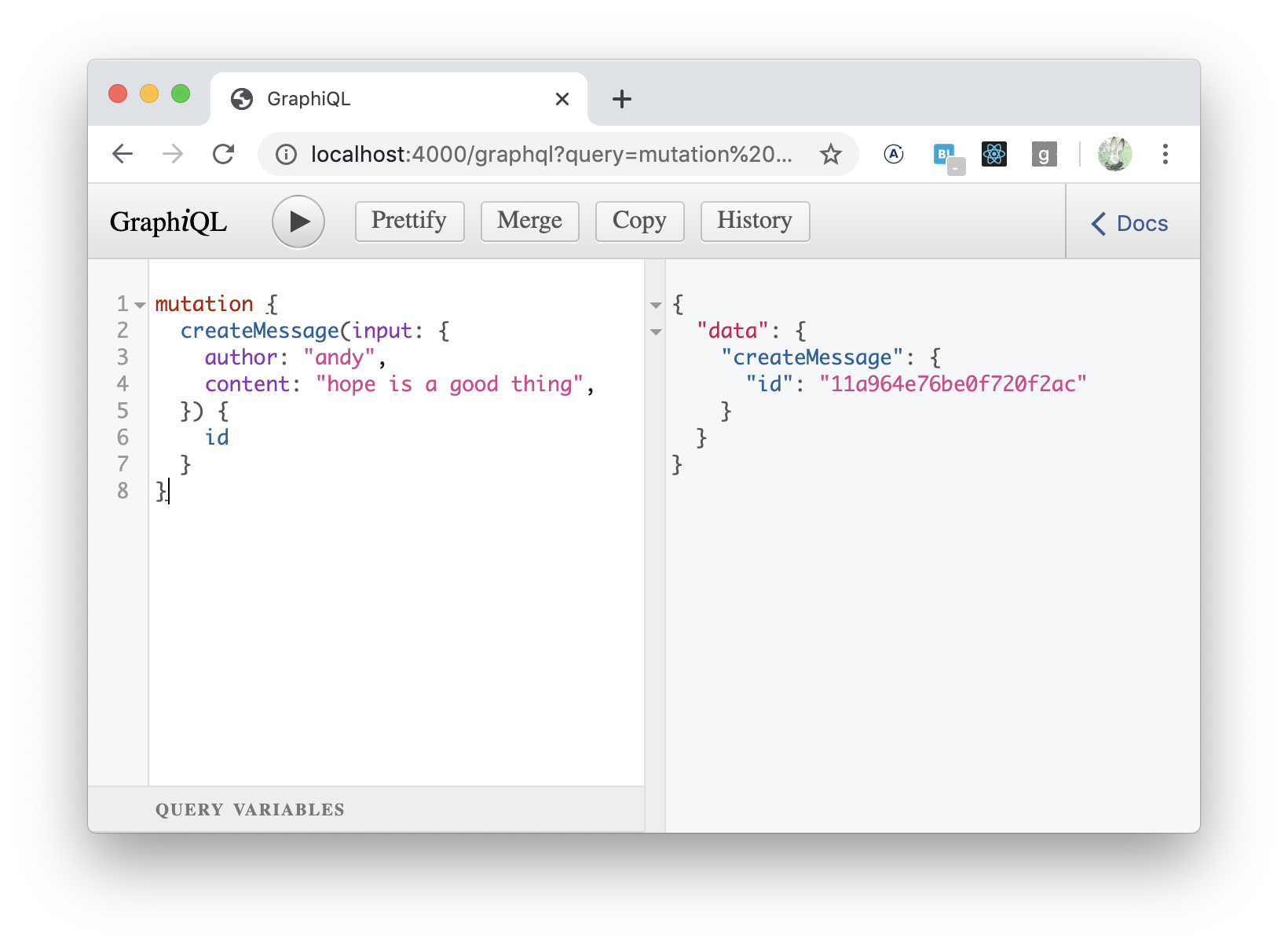Open a new browser tab
The image size is (1288, 949).
coord(622,99)
